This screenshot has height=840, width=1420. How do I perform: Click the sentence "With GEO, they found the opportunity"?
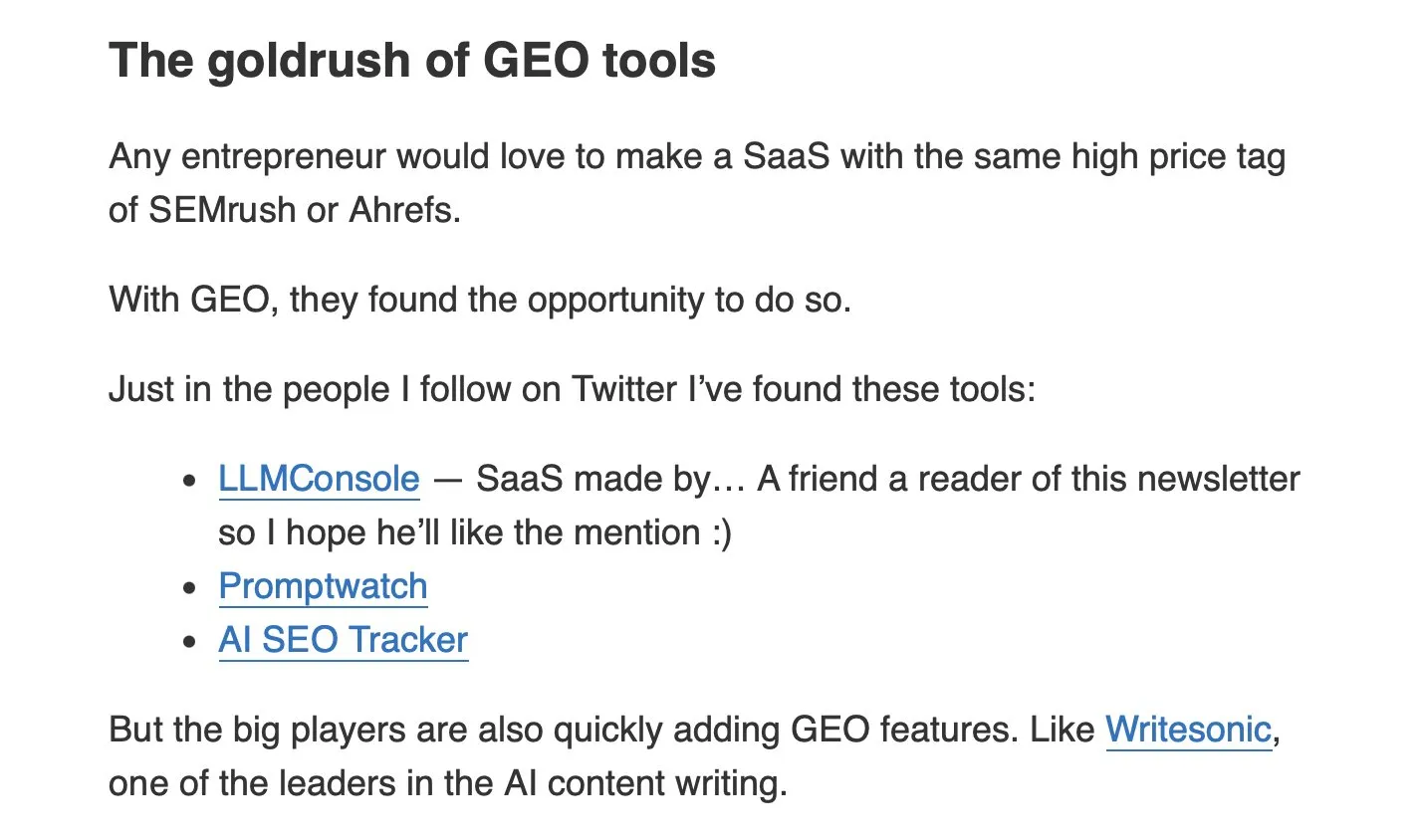[x=479, y=300]
